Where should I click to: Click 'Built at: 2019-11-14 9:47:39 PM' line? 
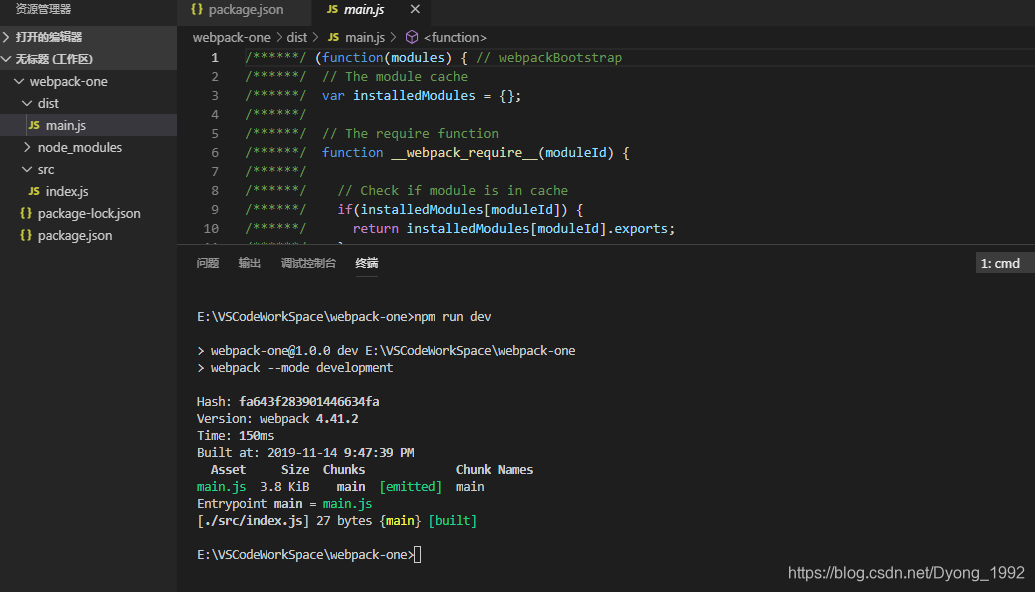306,453
